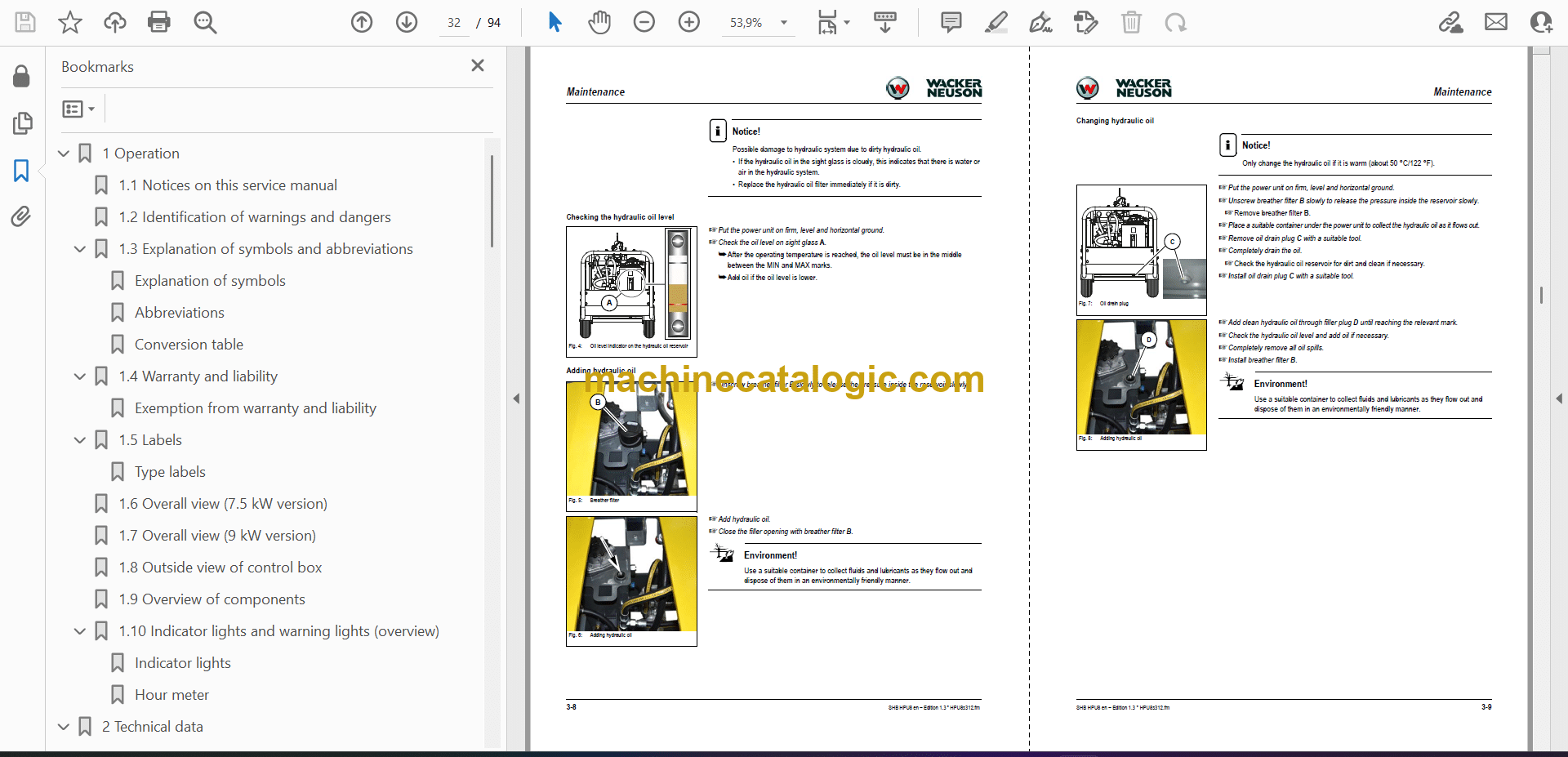Toggle the Bookmarks panel button in sidebar
Viewport: 1568px width, 757px height.
(21, 171)
